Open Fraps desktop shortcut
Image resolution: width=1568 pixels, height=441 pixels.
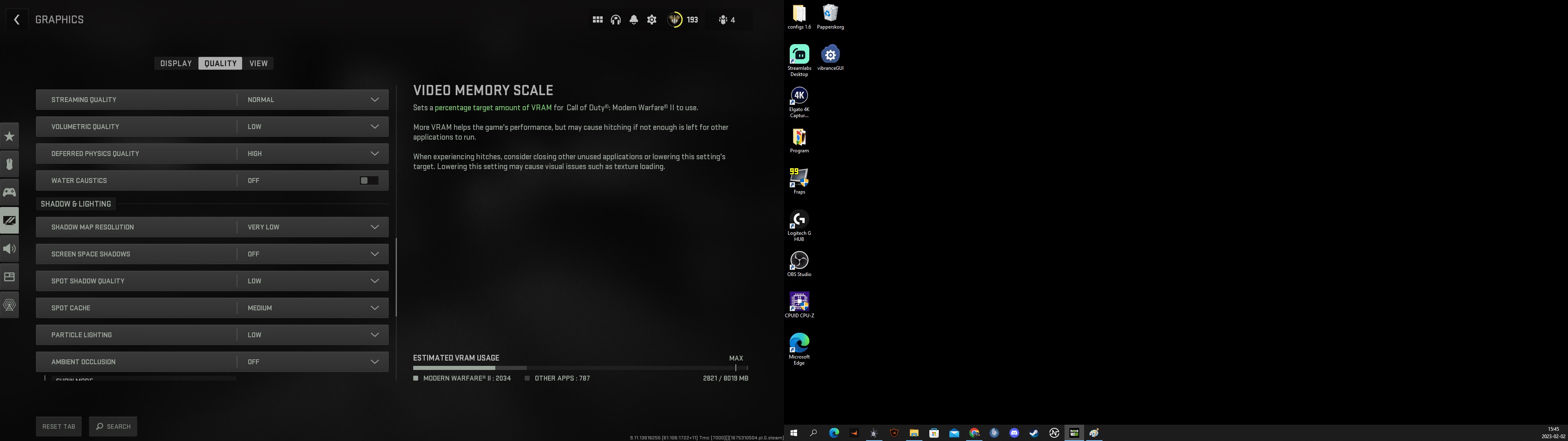coord(799,181)
